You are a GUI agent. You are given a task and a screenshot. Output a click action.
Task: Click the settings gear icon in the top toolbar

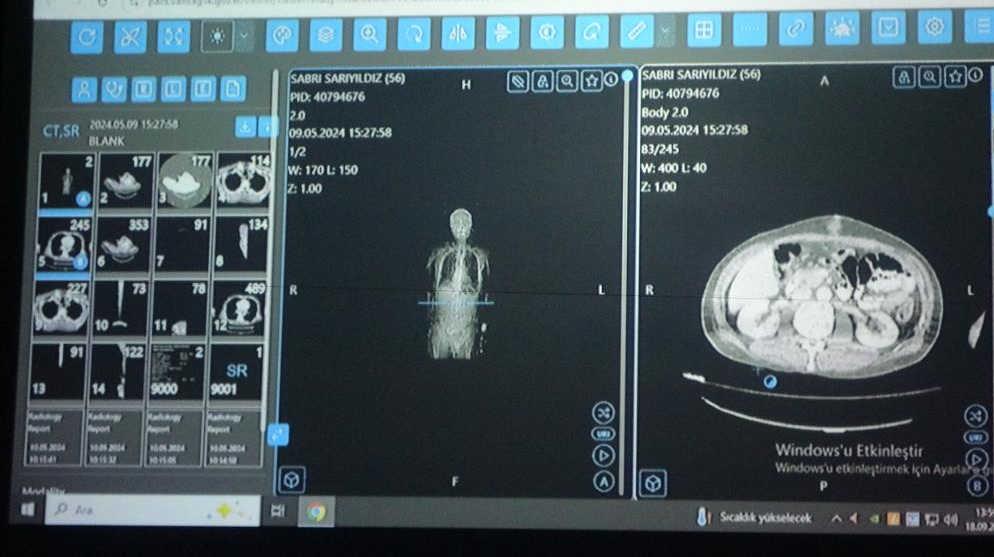click(935, 28)
